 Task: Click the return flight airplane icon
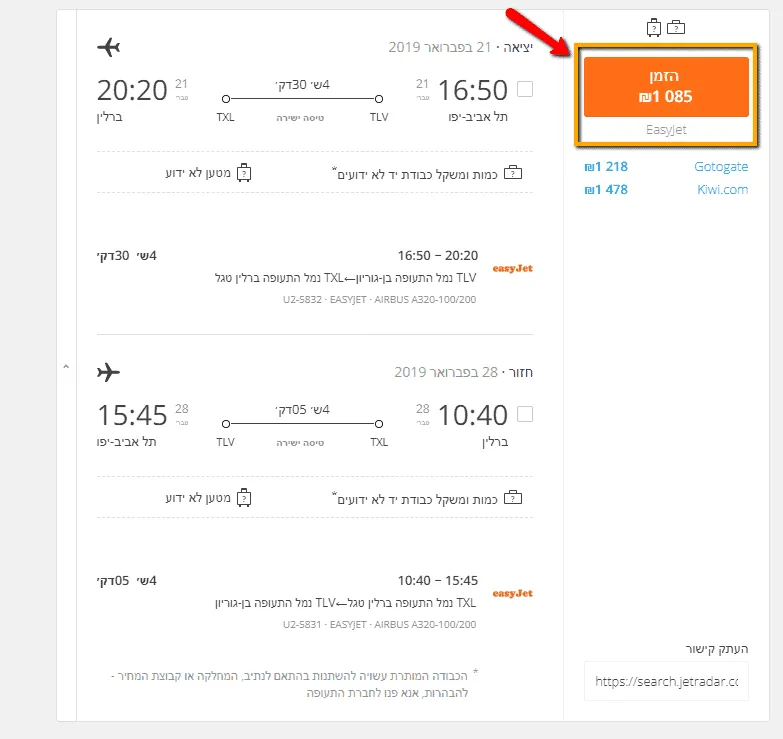click(x=109, y=372)
